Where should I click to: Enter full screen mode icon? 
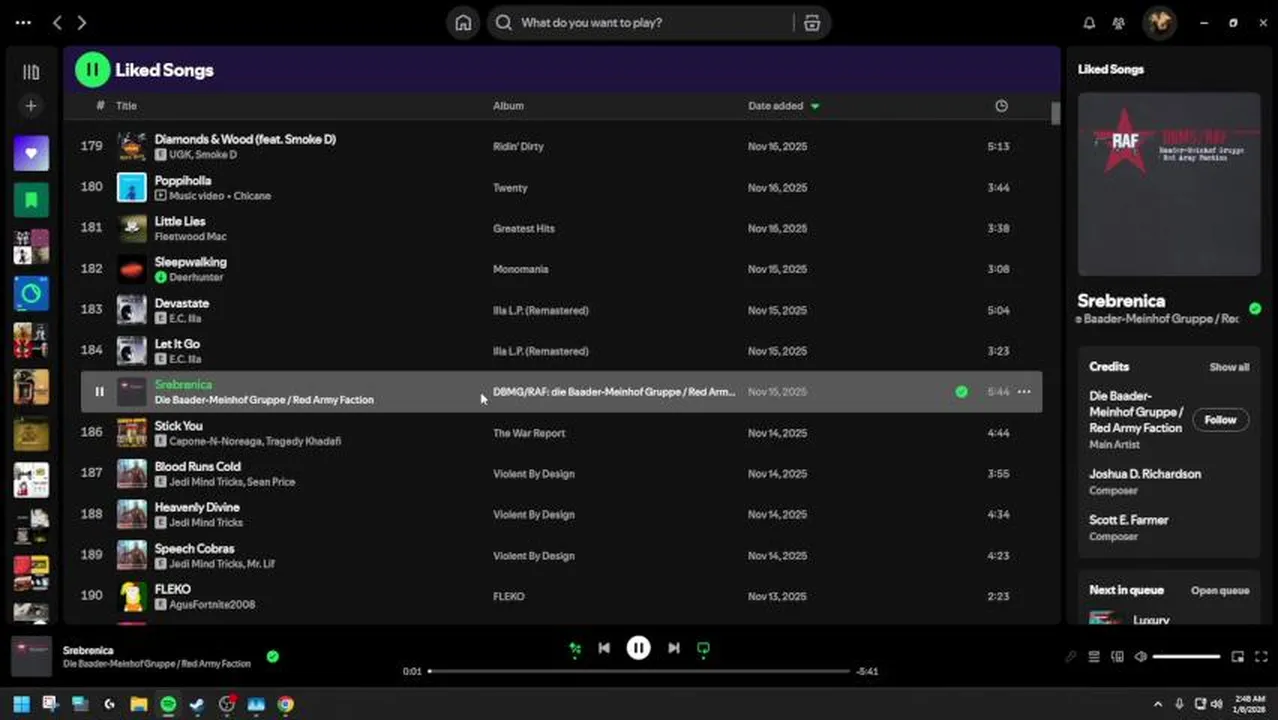[1261, 657]
